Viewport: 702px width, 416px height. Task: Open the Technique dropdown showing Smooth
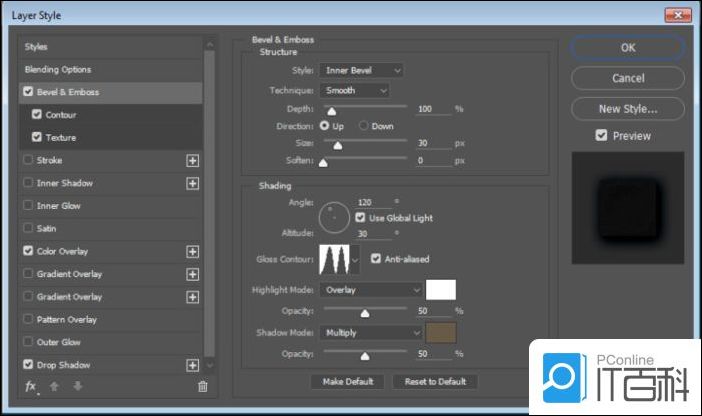point(355,90)
